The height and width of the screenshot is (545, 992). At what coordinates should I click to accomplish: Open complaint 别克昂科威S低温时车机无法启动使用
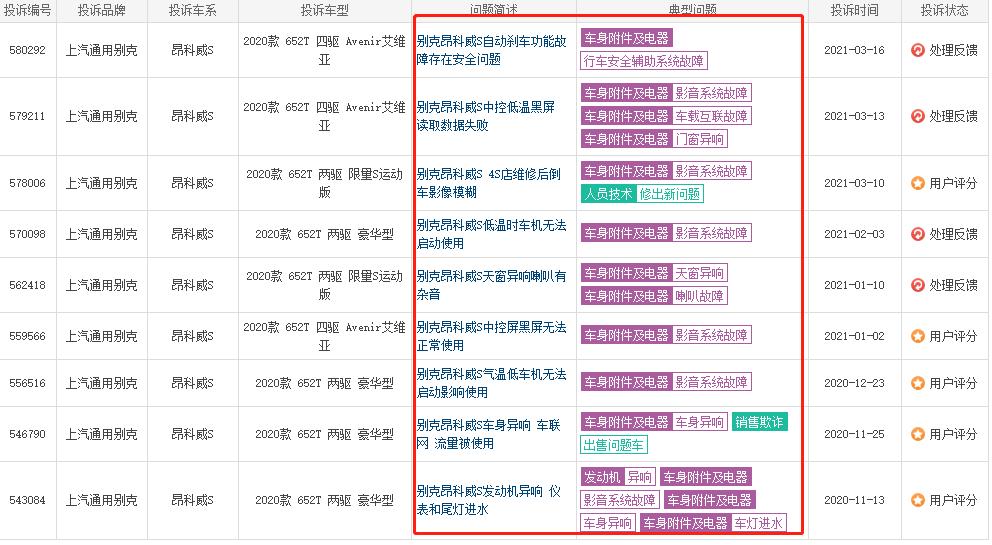492,234
